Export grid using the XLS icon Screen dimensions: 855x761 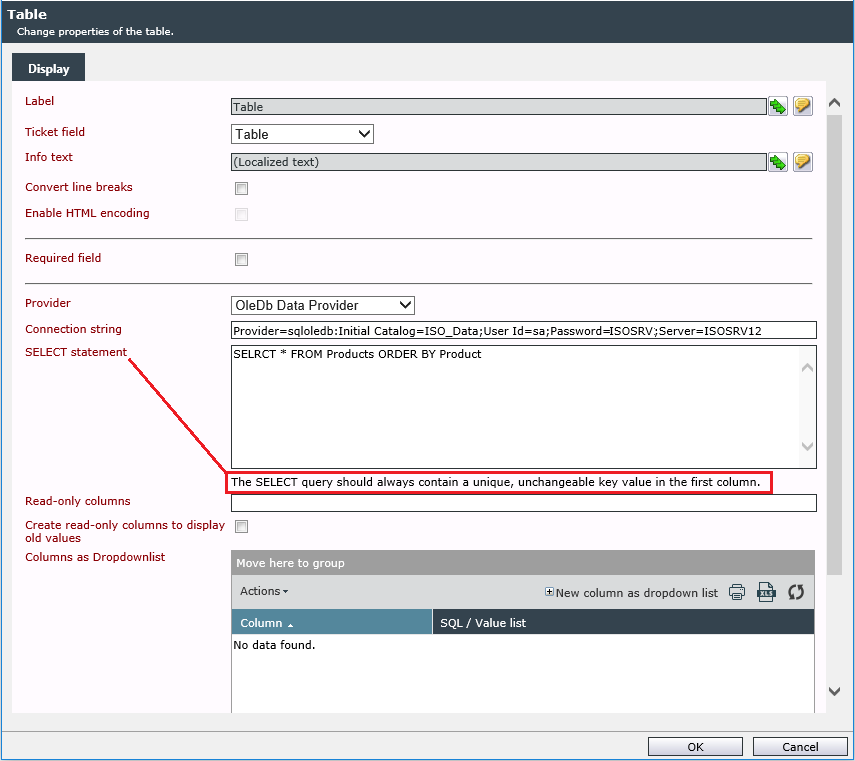click(766, 592)
